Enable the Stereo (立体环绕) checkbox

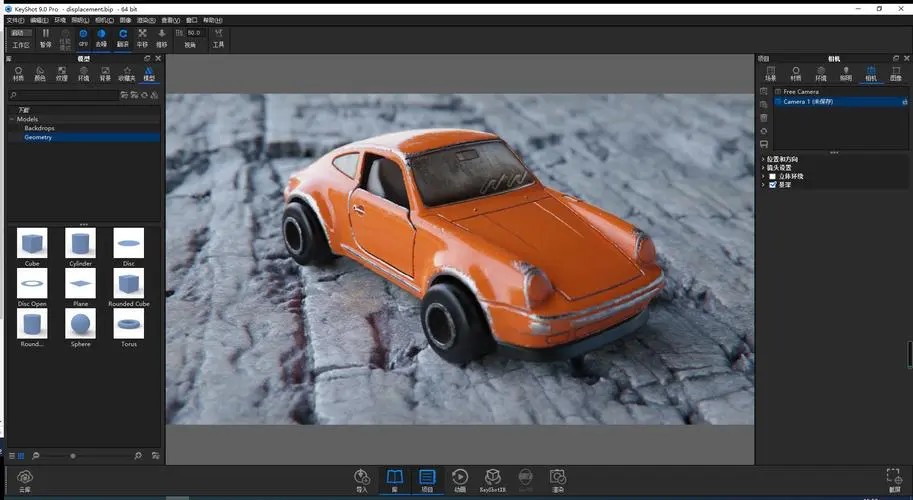772,176
